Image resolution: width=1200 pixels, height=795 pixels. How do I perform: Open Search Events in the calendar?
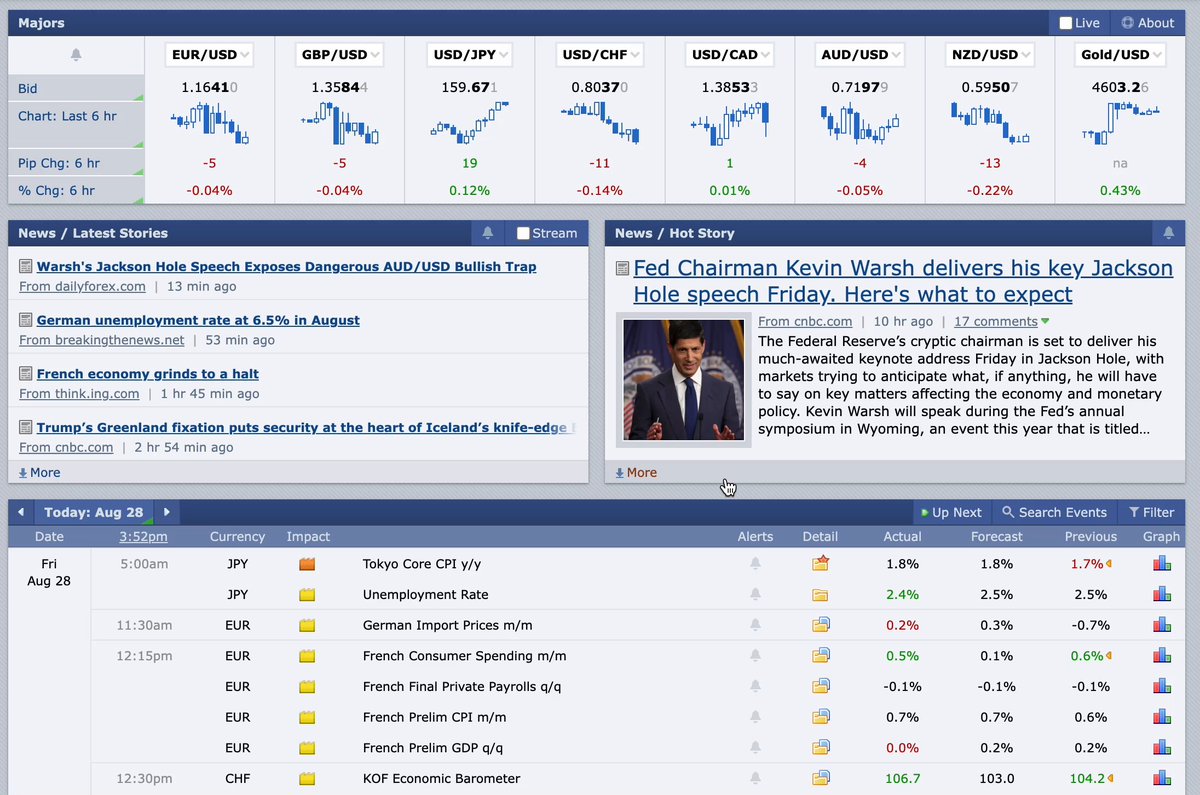pos(1054,512)
